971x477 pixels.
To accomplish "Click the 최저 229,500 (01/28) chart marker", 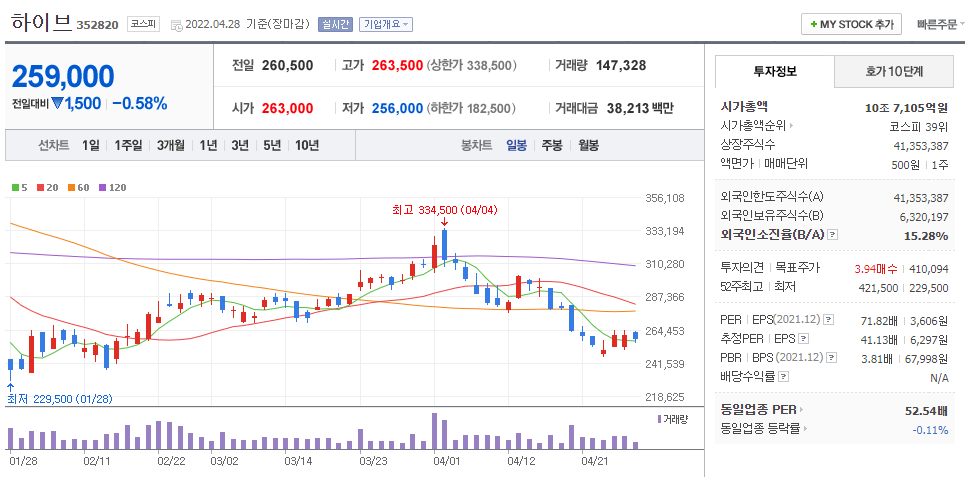I will (x=59, y=399).
